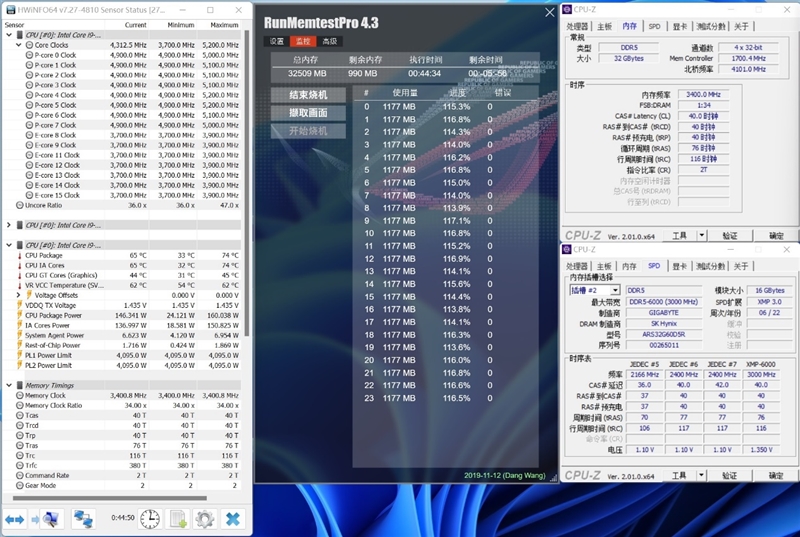
Task: Reset the elapsed time clock icon in HWiNFO
Action: click(x=150, y=519)
